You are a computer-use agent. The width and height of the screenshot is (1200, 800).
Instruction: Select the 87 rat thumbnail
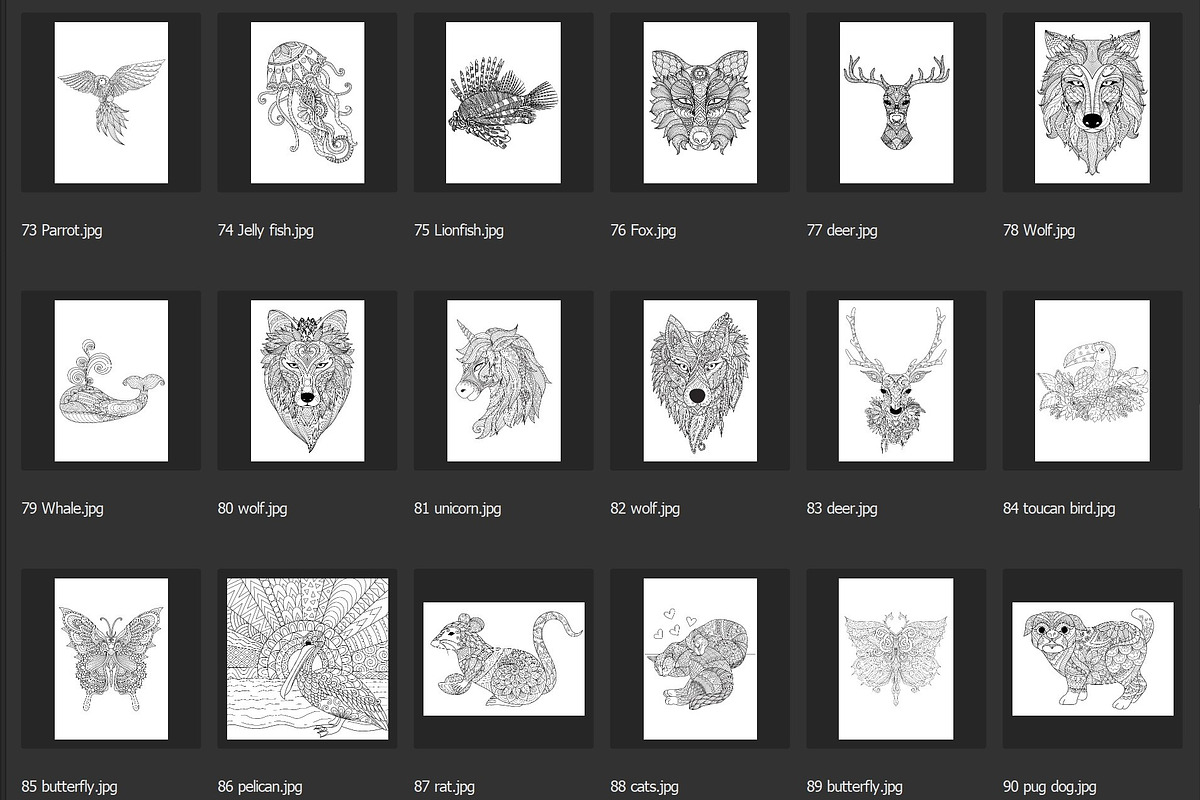[x=504, y=659]
